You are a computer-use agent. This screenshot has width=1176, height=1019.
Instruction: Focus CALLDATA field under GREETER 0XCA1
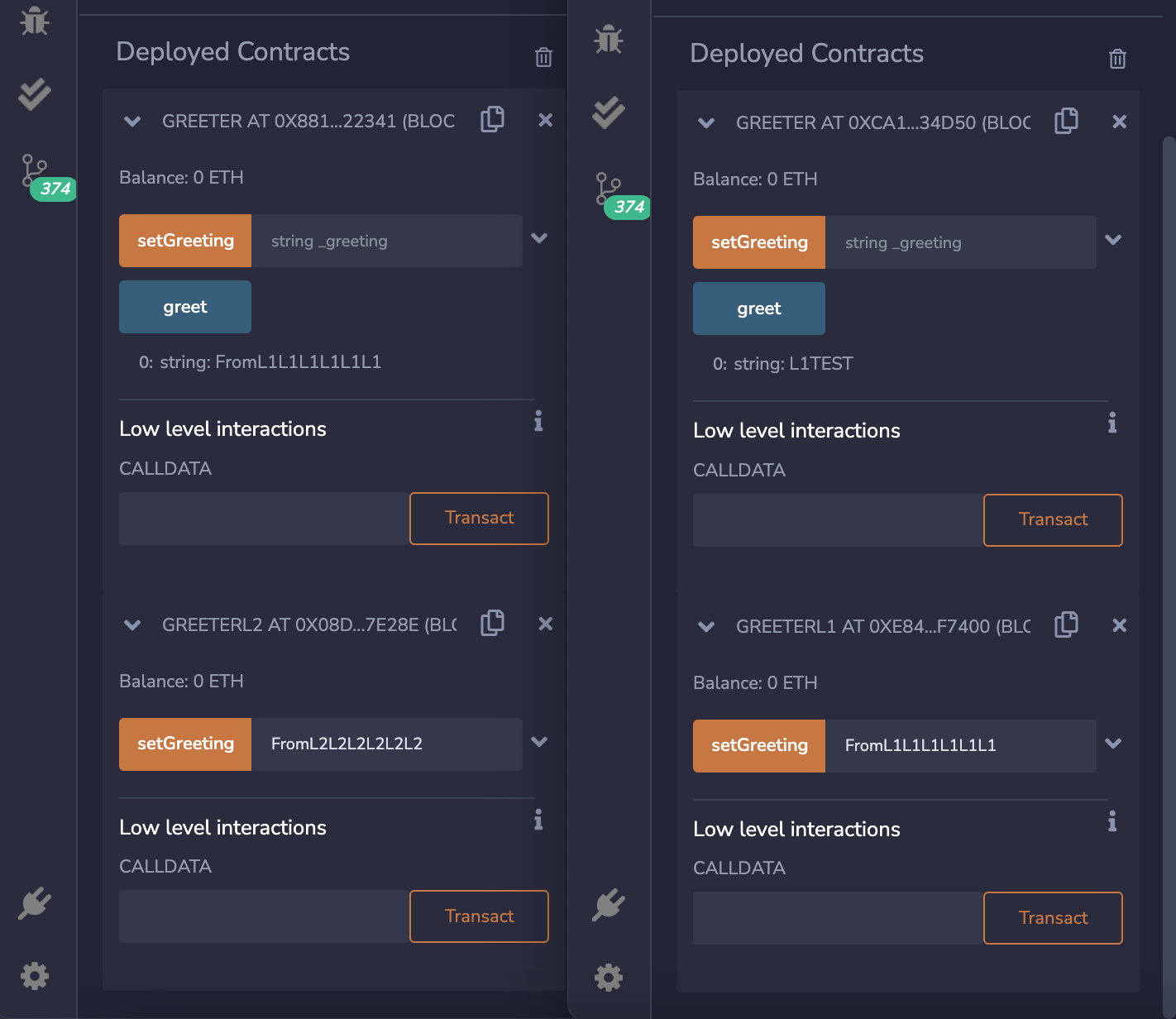[x=839, y=520]
